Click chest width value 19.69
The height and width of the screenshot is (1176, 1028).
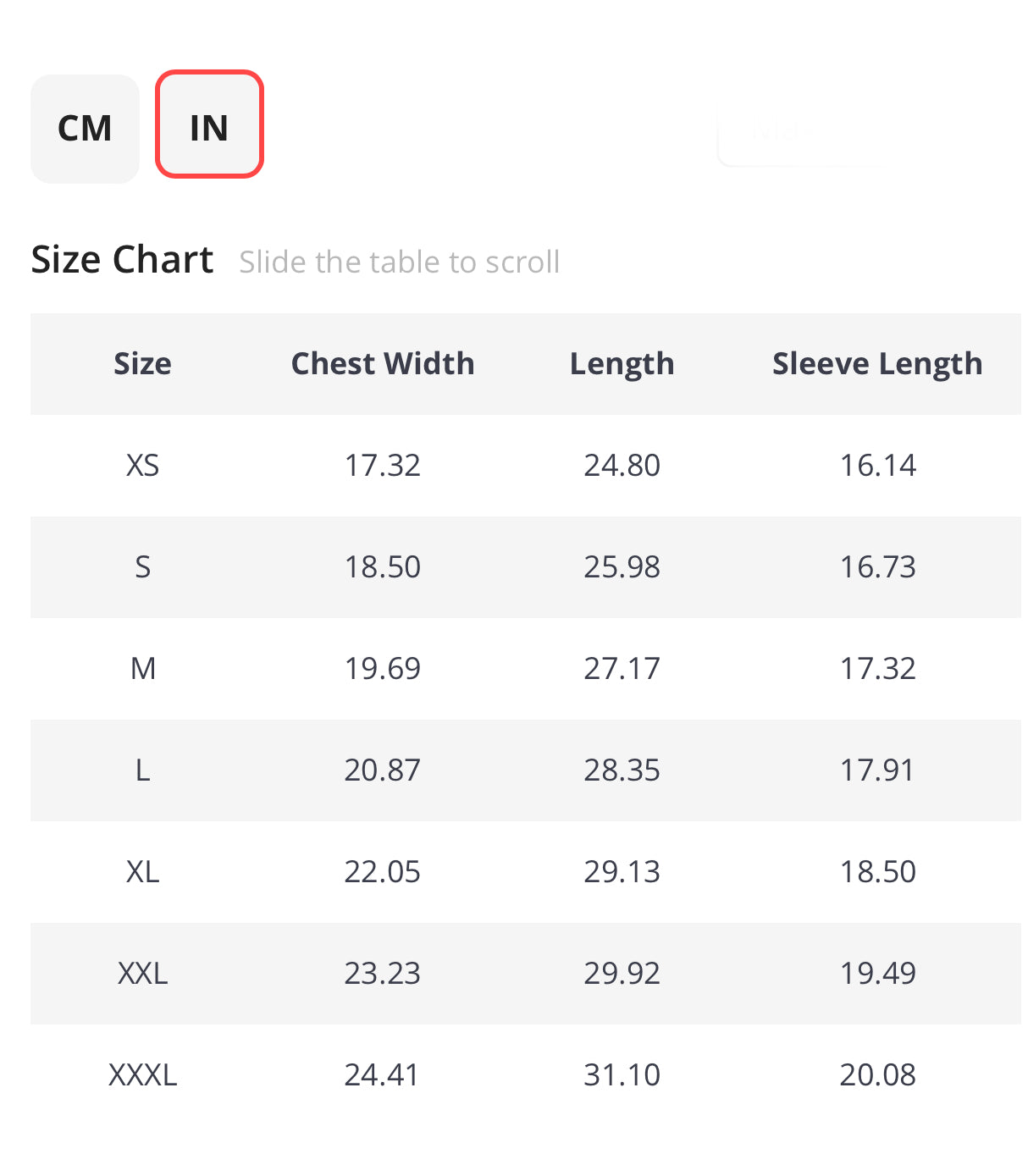[383, 669]
